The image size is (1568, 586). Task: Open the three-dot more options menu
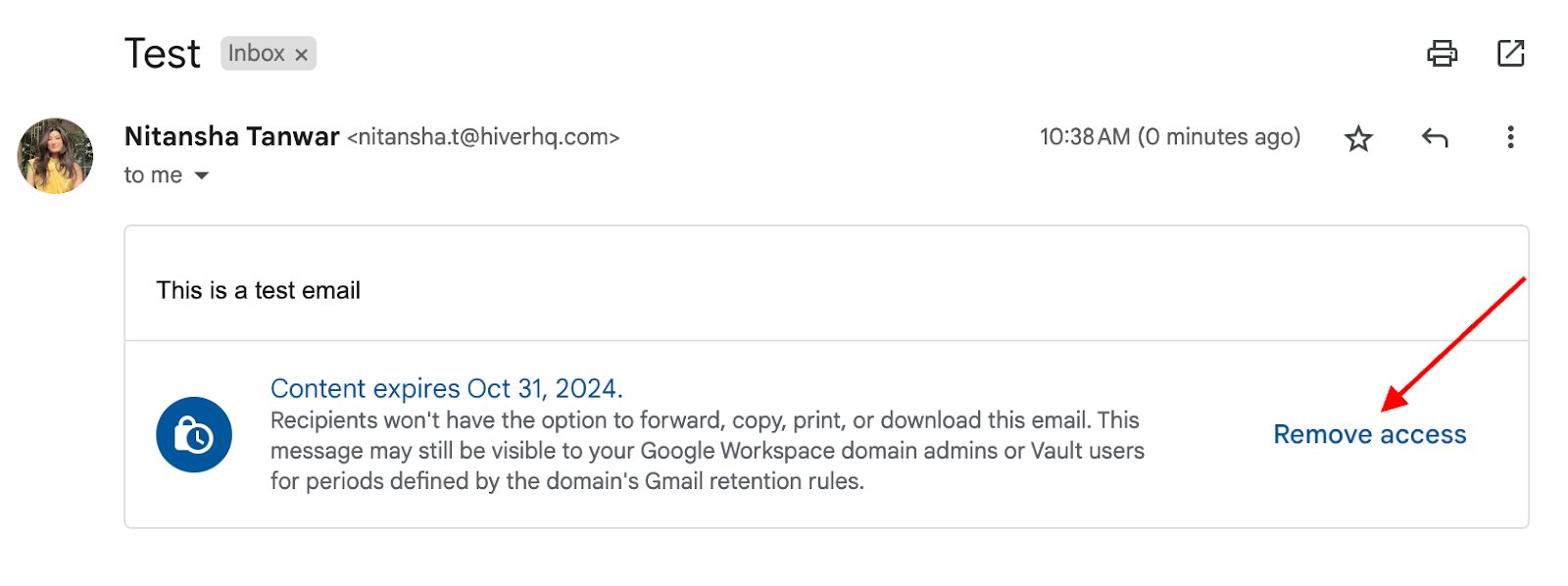[1510, 137]
